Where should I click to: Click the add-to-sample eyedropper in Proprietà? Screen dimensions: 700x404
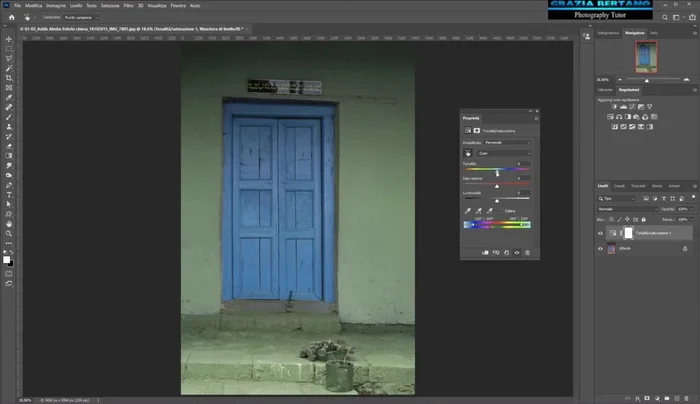(479, 211)
